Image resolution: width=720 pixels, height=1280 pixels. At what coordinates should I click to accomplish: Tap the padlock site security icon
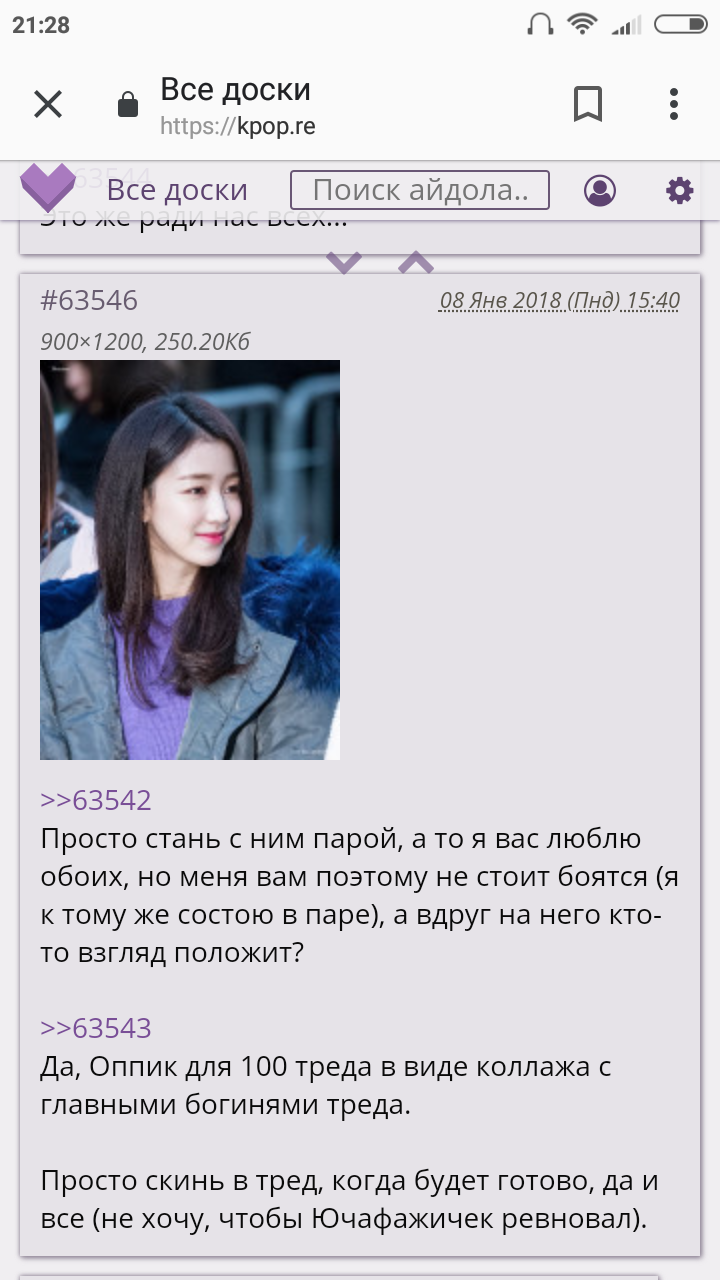(x=128, y=104)
